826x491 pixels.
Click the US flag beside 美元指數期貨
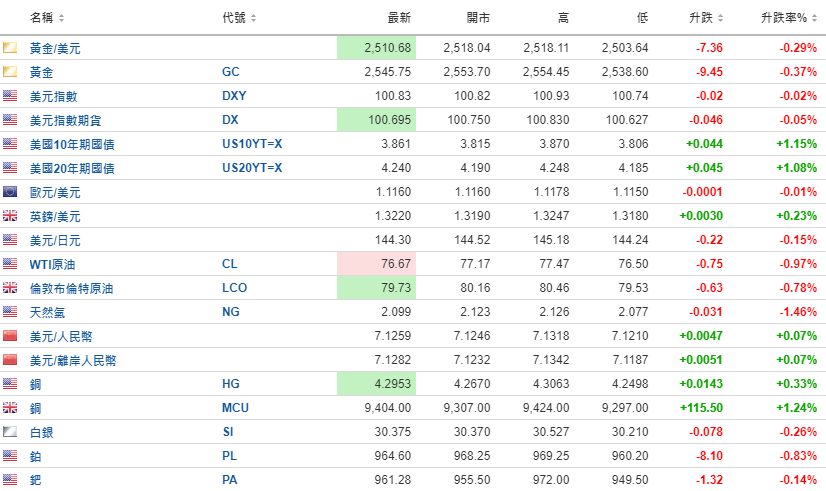click(10, 120)
